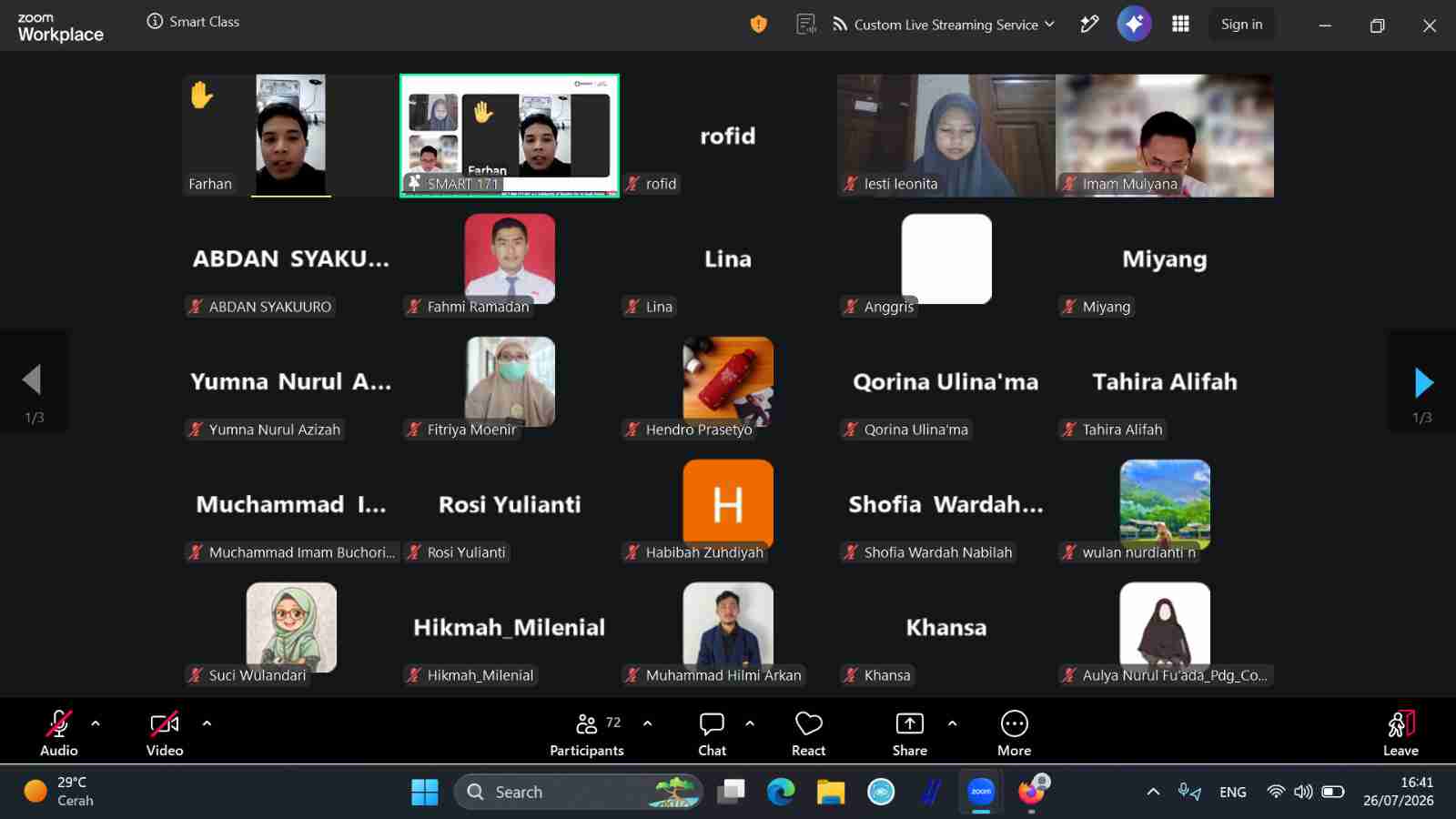Image resolution: width=1456 pixels, height=819 pixels.
Task: Click Fitriya Moenir's profile picture
Action: tap(510, 381)
